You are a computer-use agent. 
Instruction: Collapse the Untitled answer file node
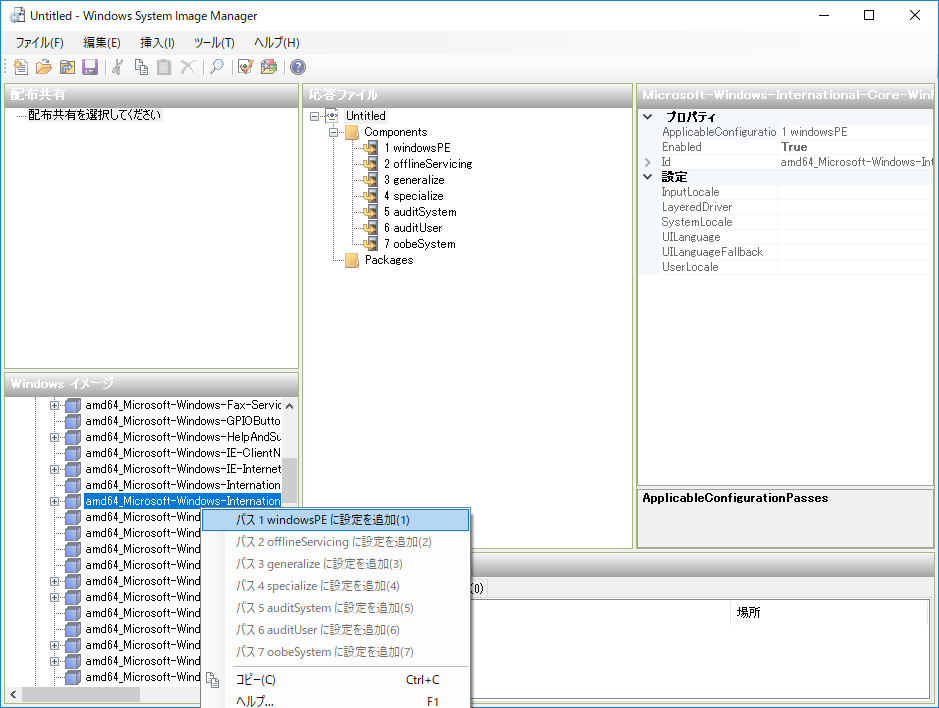(x=314, y=116)
